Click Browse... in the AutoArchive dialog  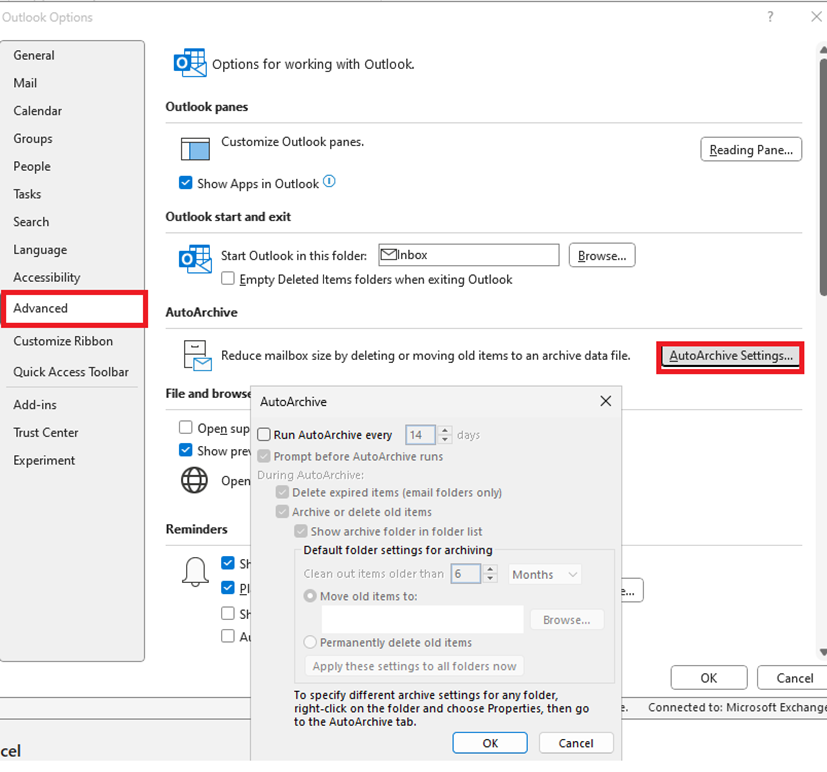pyautogui.click(x=566, y=620)
